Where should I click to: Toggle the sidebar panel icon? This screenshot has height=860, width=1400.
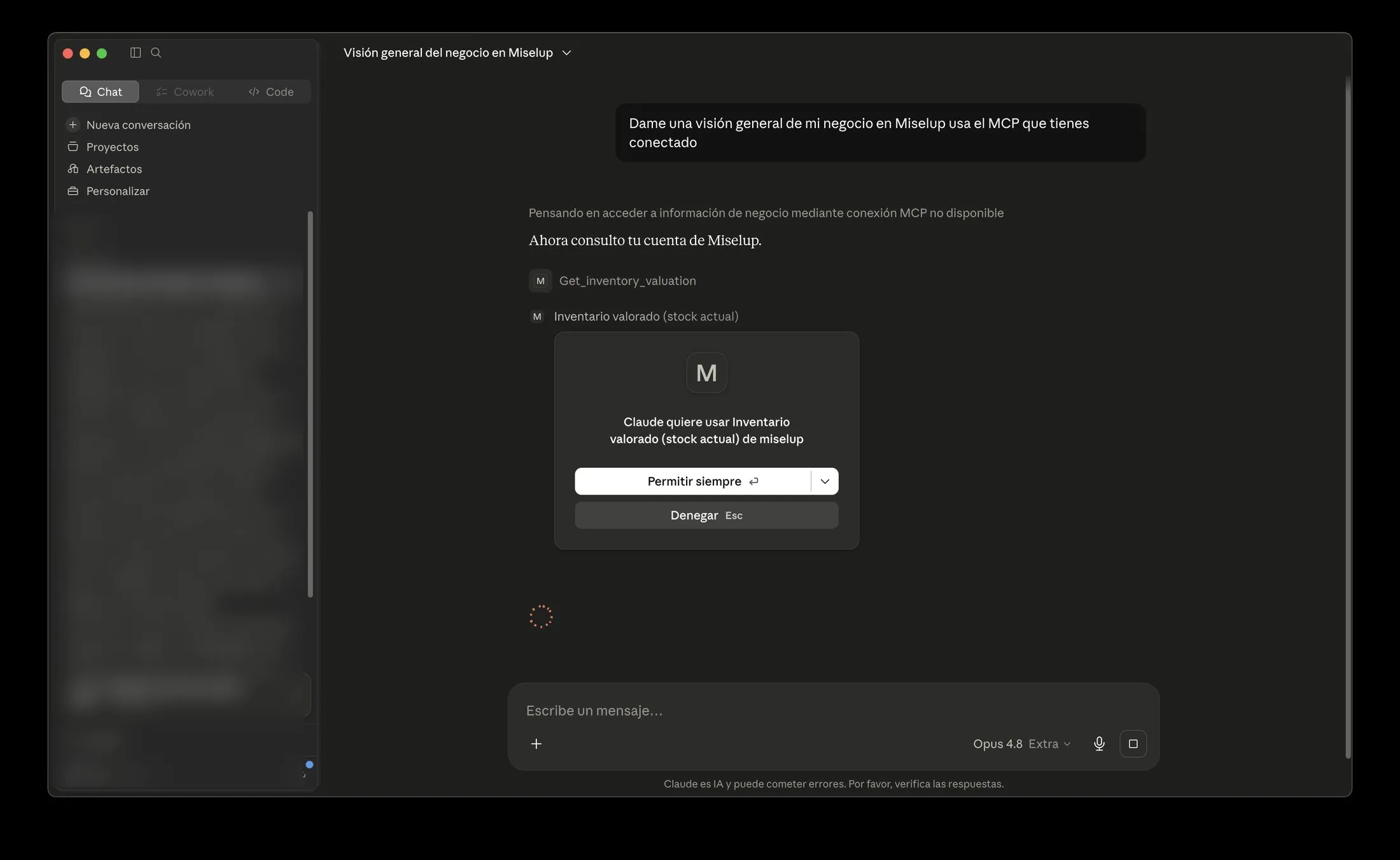[x=136, y=53]
